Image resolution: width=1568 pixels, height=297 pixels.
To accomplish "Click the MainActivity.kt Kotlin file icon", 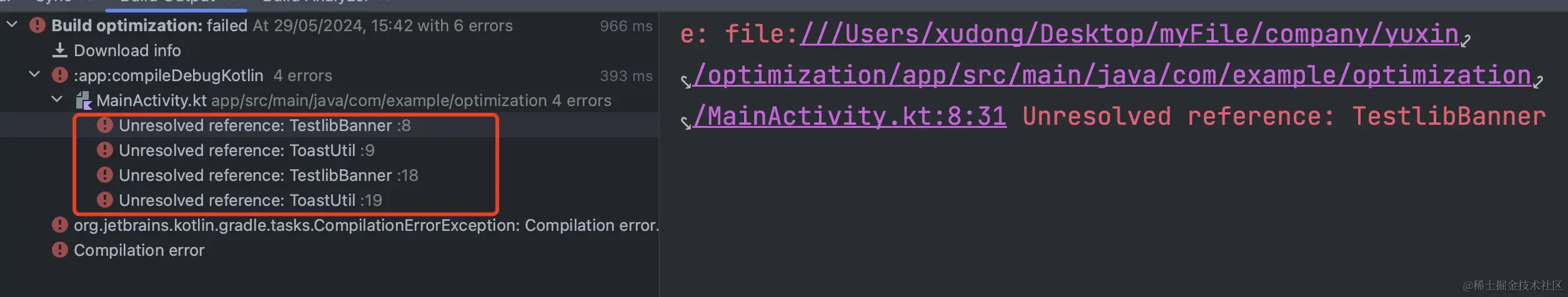I will tap(83, 100).
